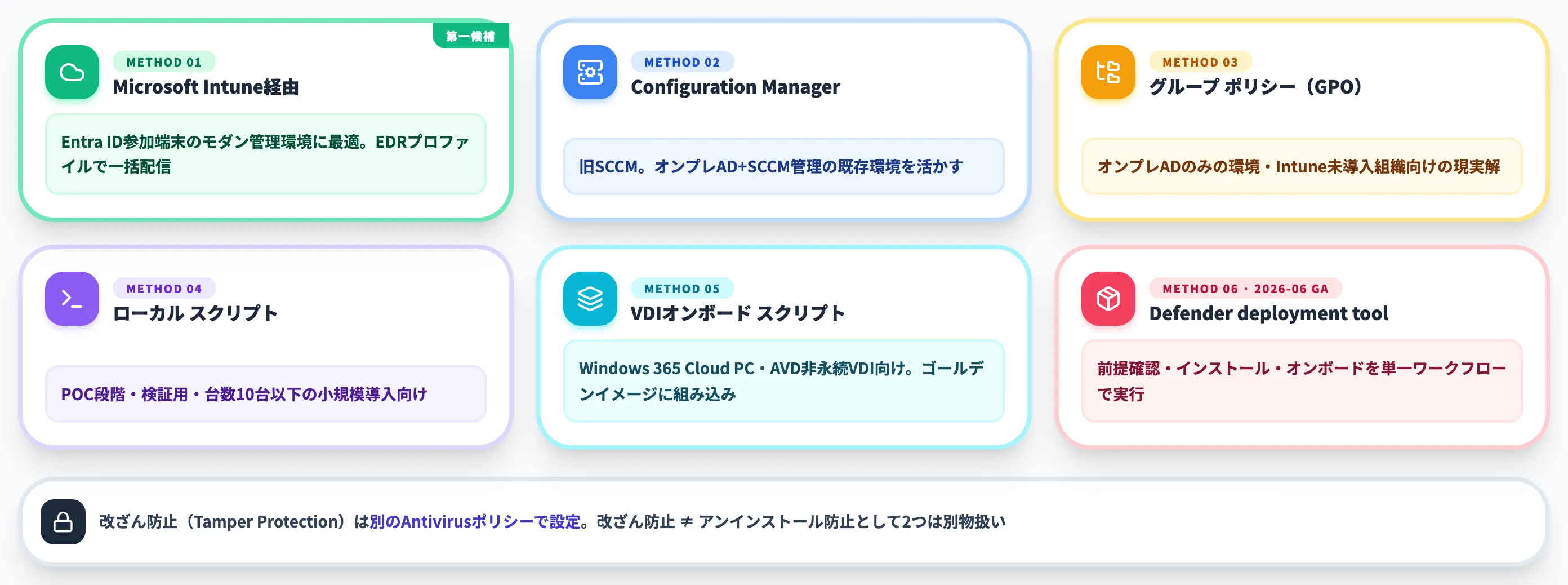
Task: Click the オンプレADのみの環境 description box
Action: 1302,166
